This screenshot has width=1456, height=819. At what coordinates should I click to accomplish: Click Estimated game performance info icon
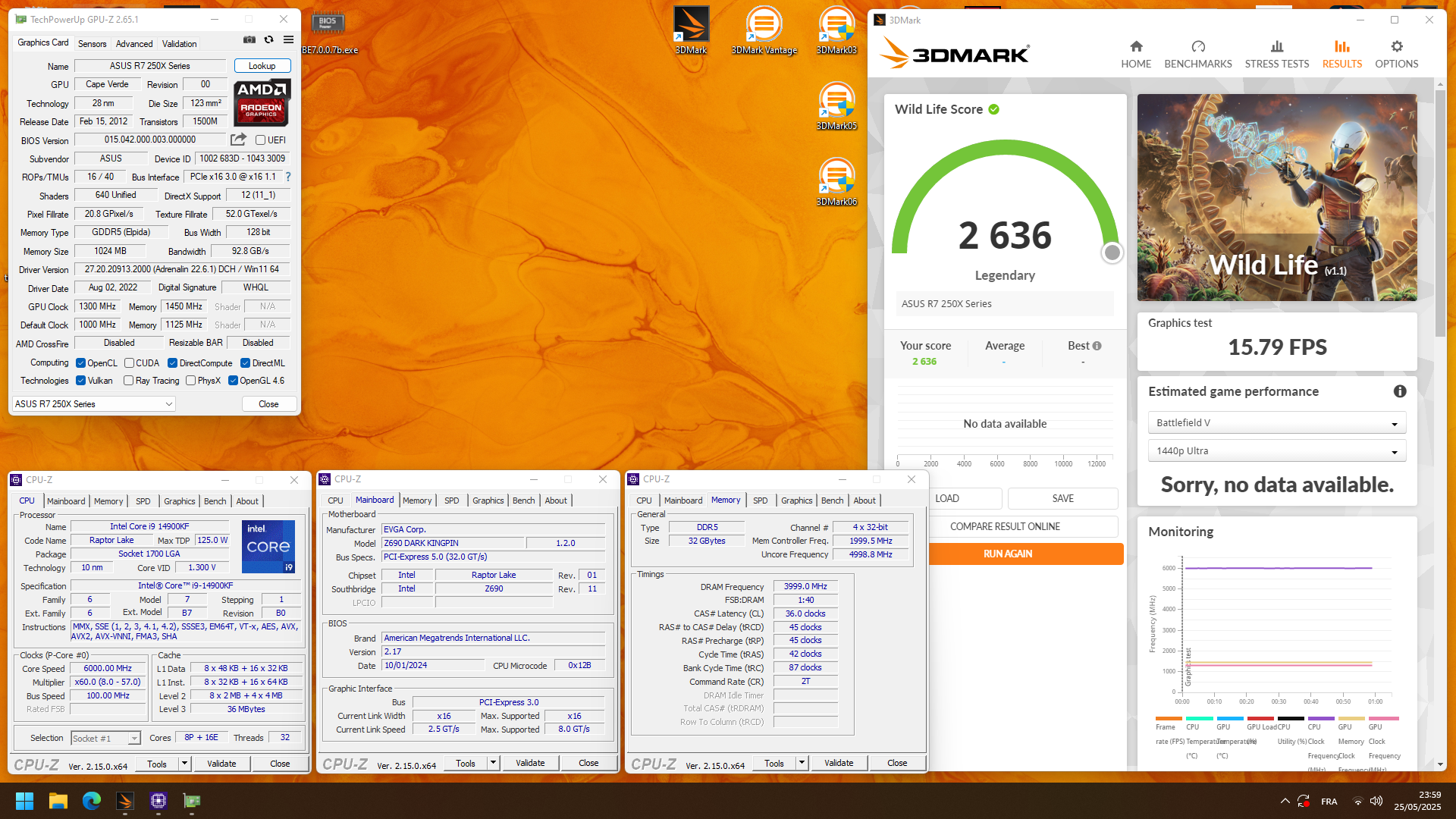coord(1400,391)
